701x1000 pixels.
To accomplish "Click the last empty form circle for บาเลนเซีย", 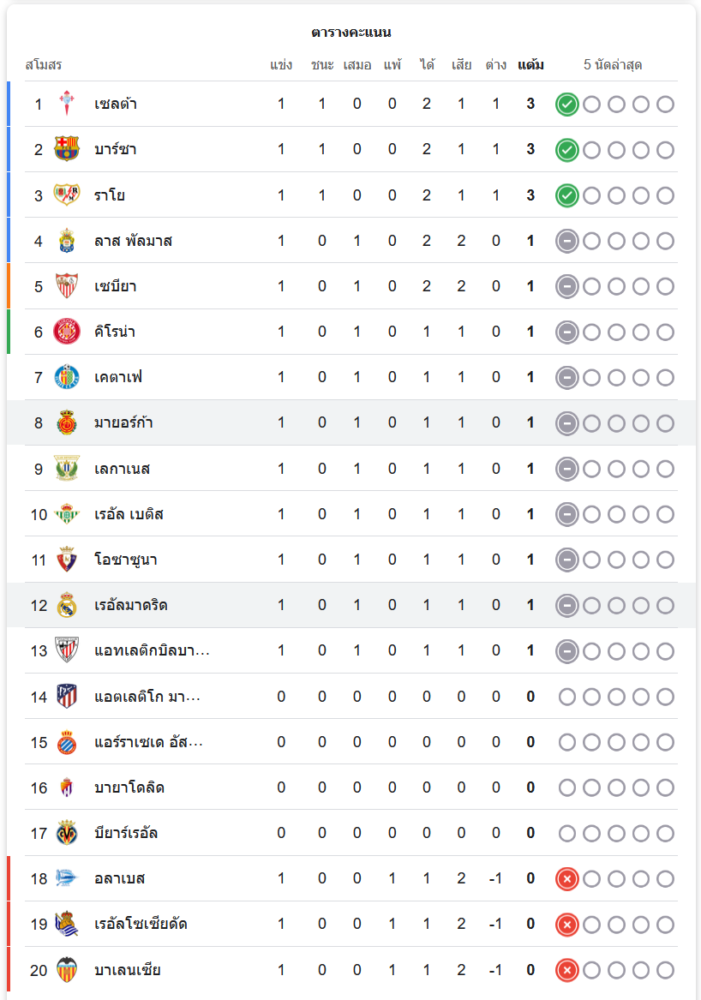I will pos(665,969).
